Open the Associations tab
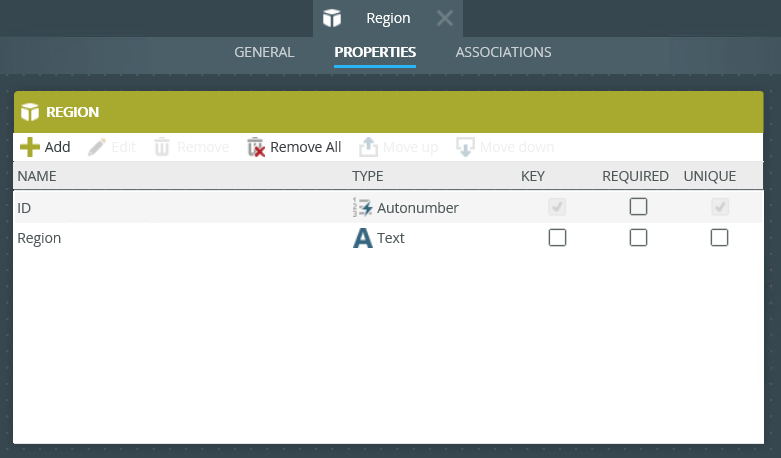Viewport: 781px width, 458px height. (503, 52)
